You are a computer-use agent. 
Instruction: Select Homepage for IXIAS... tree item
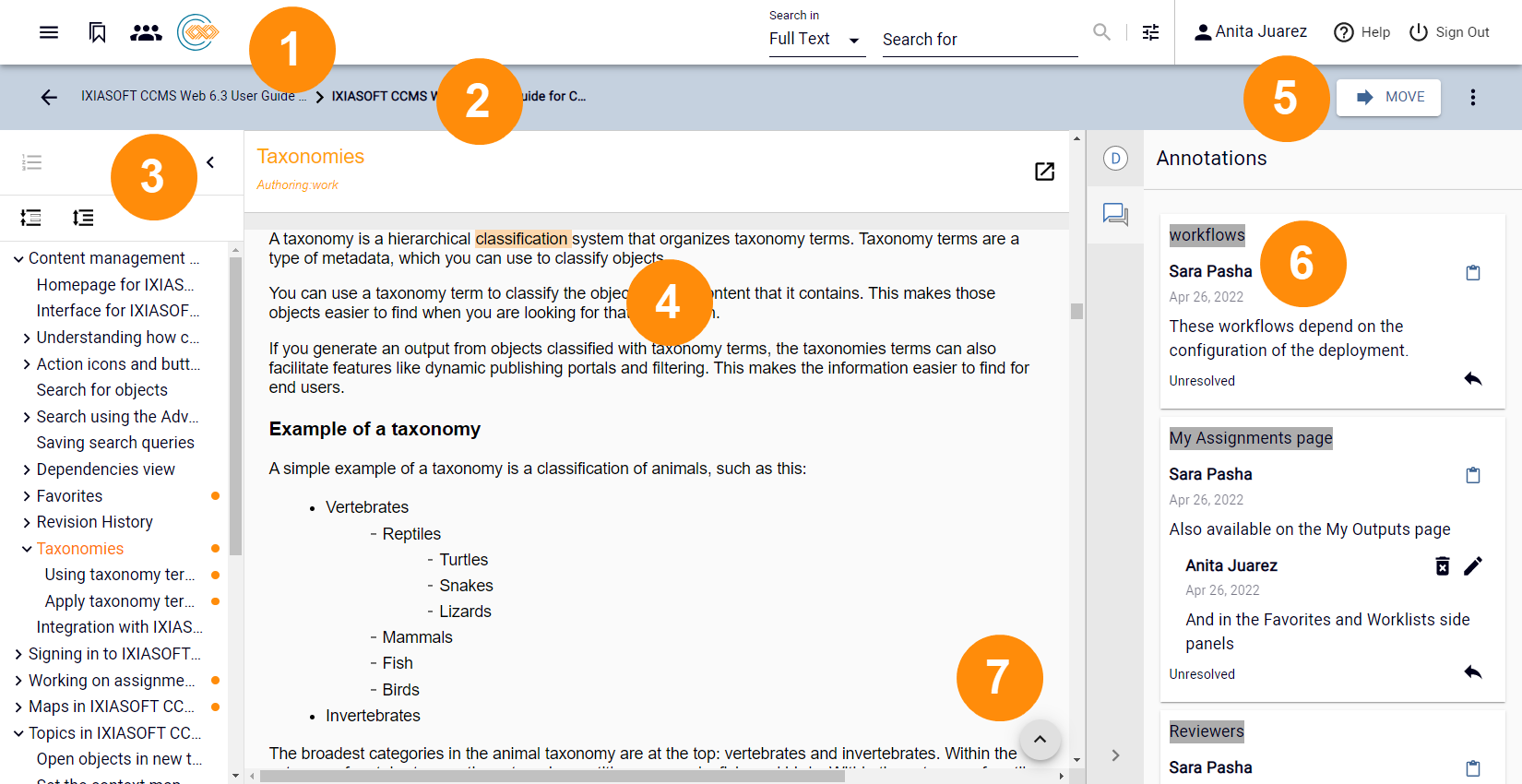(115, 285)
